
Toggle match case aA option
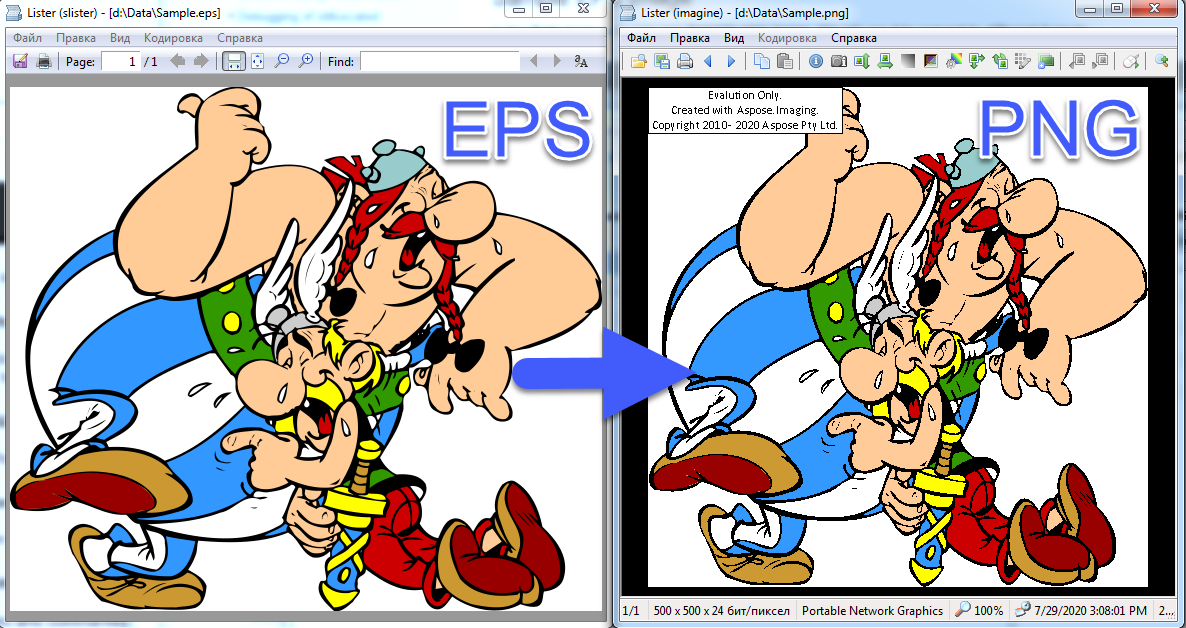coord(581,61)
